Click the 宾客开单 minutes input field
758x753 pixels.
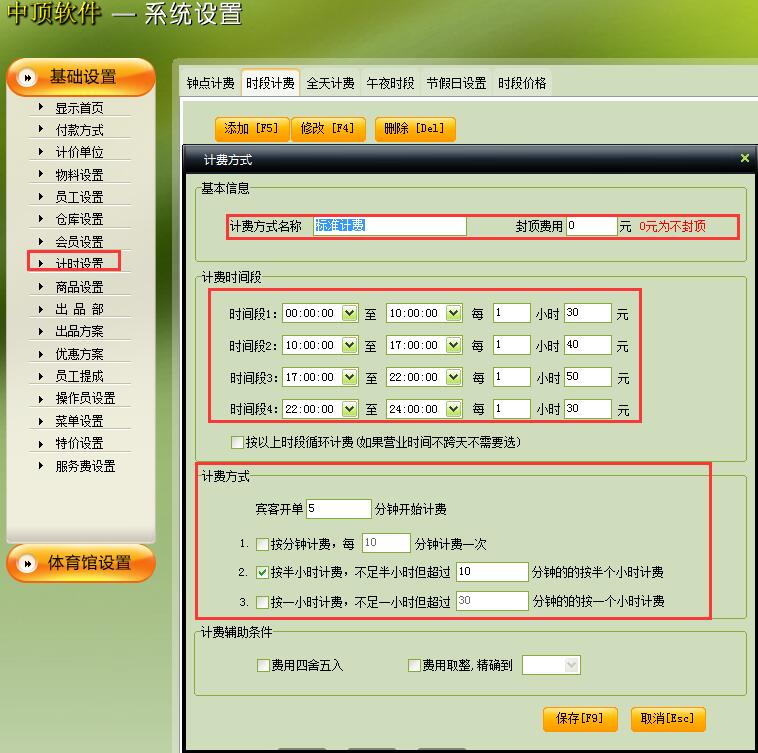tap(339, 508)
